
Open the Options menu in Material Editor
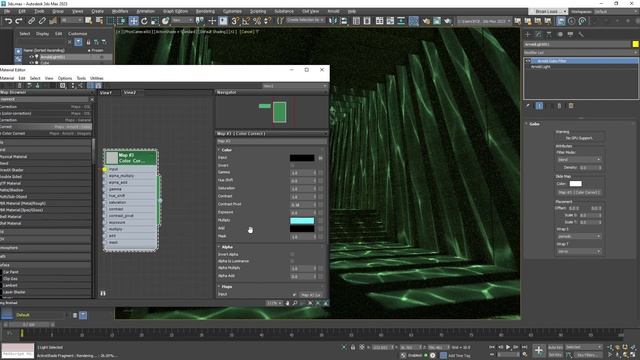64,78
